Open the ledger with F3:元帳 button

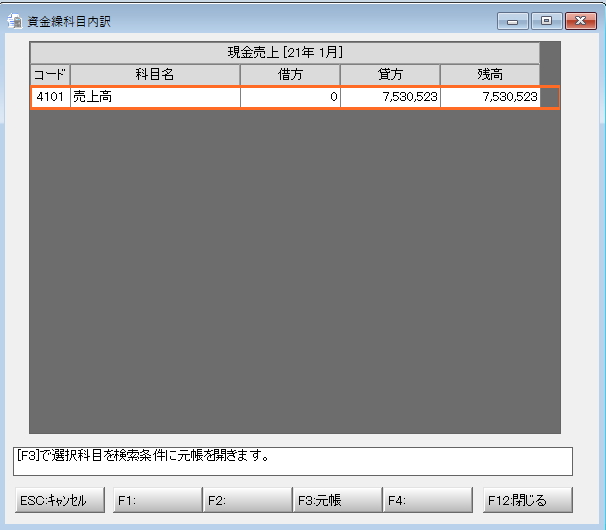pos(338,500)
